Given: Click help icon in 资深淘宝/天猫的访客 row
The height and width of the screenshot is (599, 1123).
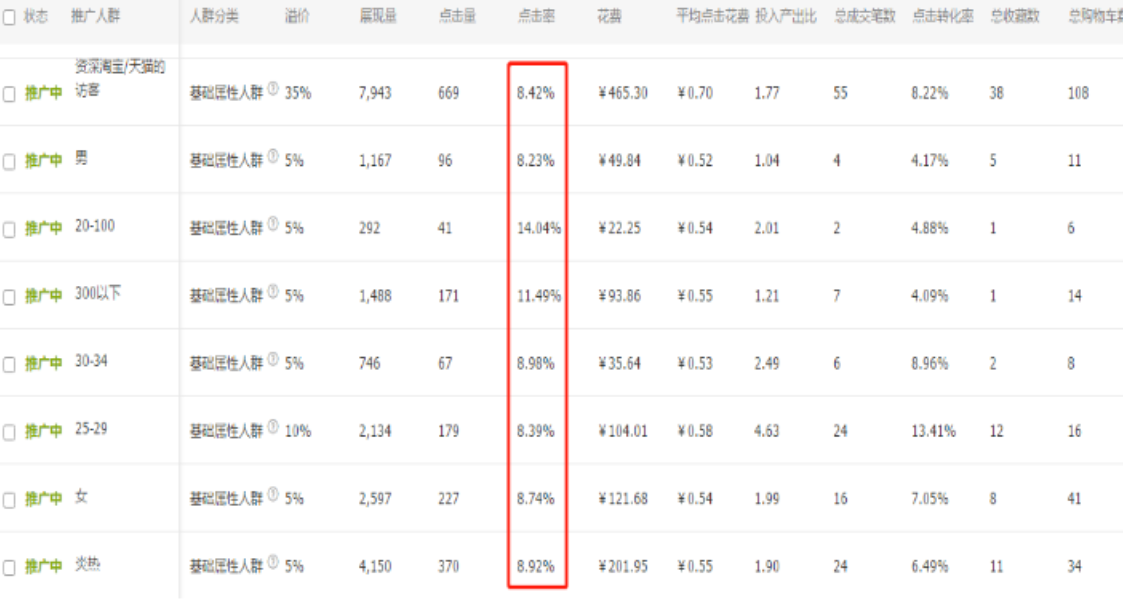Looking at the screenshot, I should 273,89.
